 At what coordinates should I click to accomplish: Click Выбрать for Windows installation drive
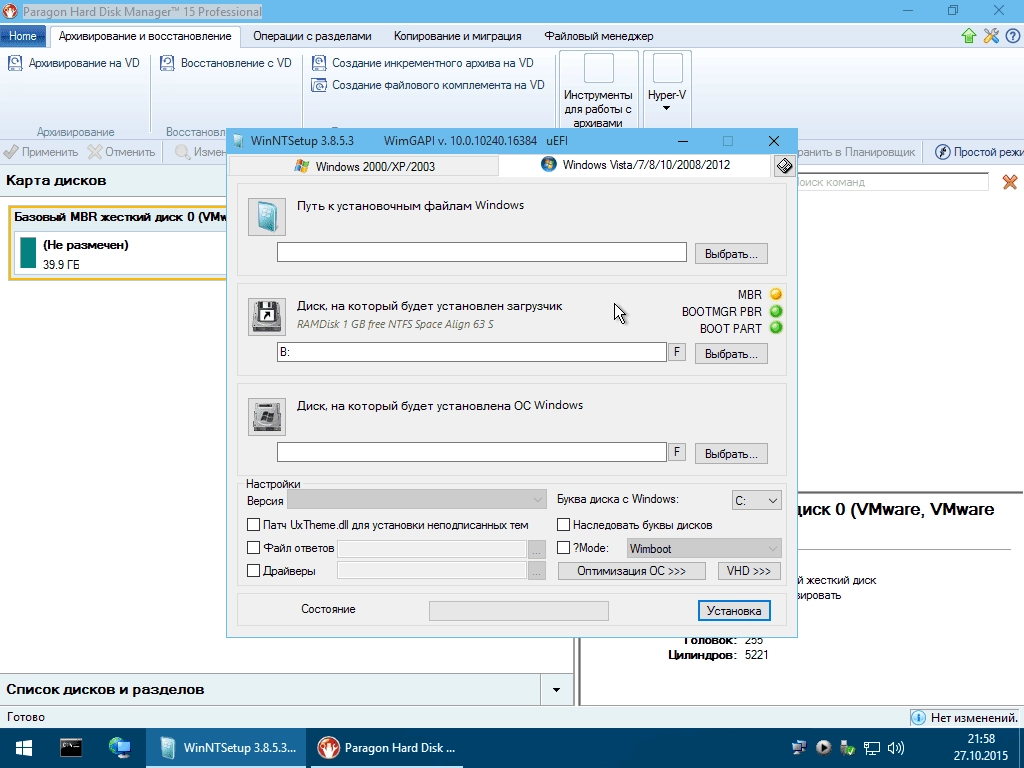(731, 453)
